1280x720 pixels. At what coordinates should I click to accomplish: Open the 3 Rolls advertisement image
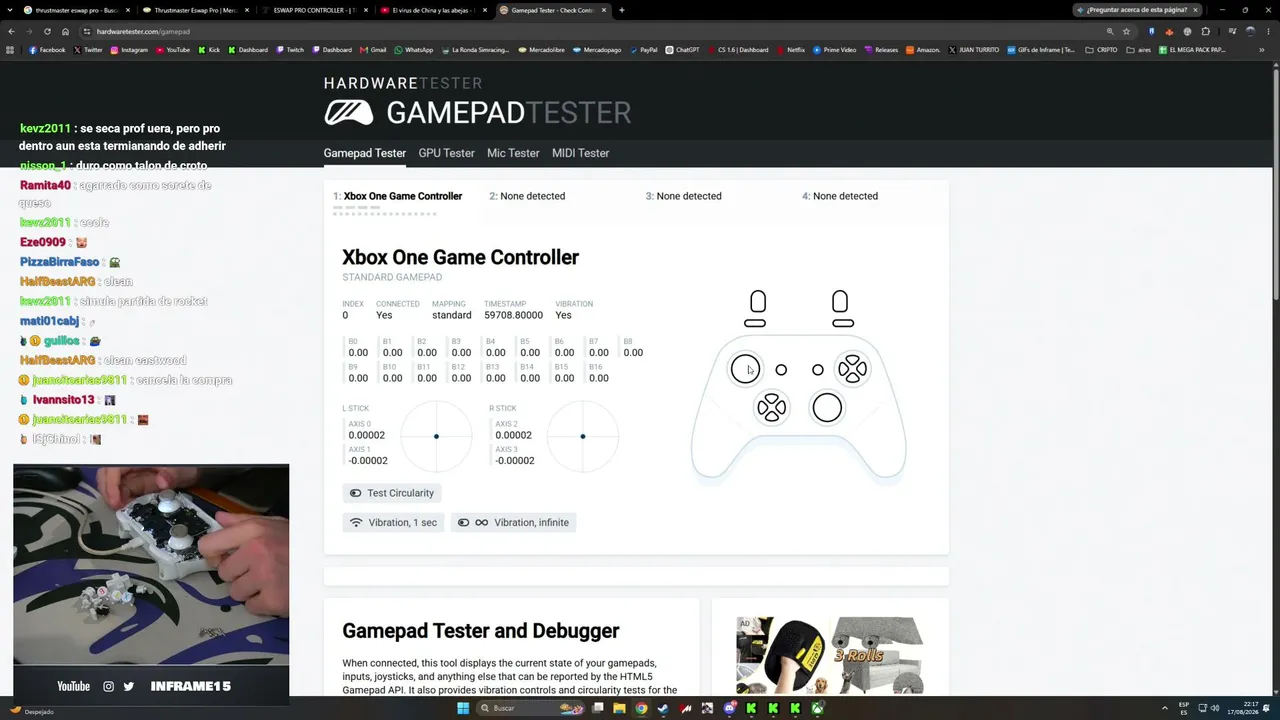click(830, 655)
